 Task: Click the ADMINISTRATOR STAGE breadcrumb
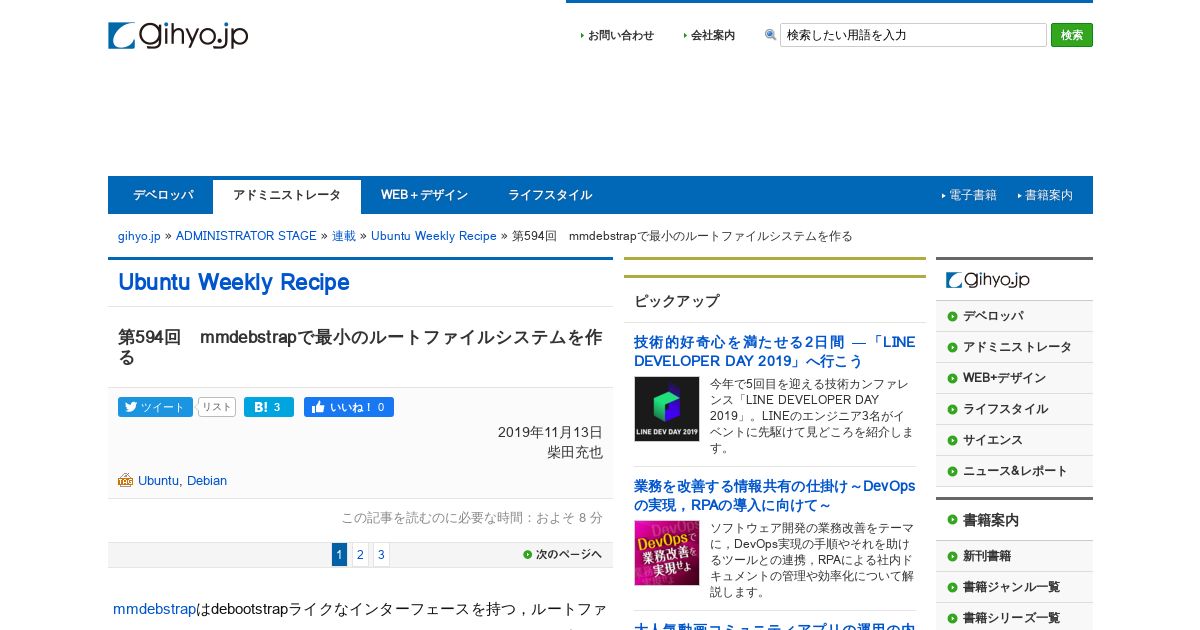pos(246,236)
